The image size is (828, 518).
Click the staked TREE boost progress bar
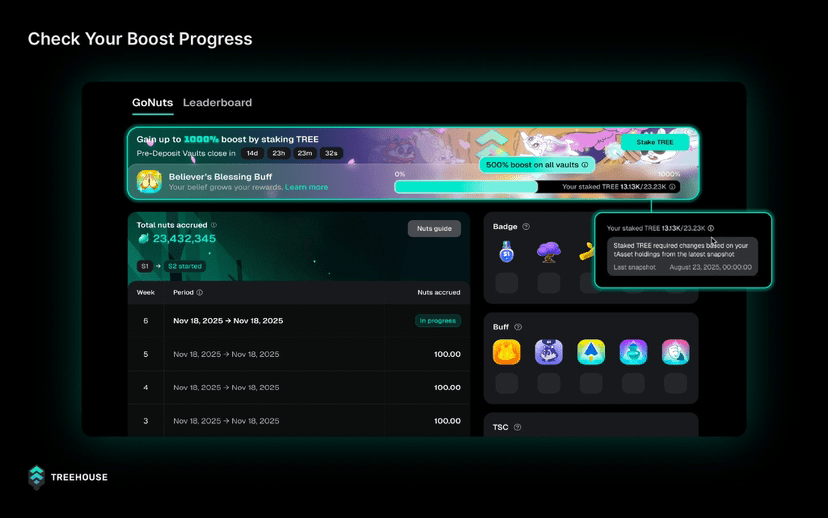[x=537, y=186]
